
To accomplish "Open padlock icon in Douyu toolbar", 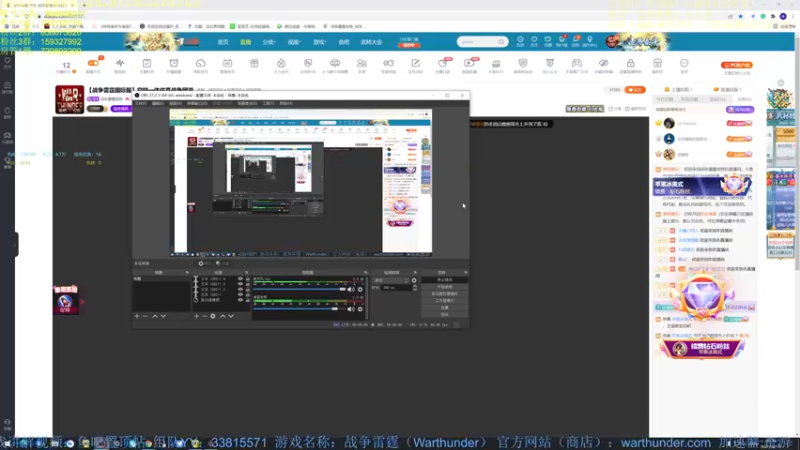I will [x=630, y=64].
